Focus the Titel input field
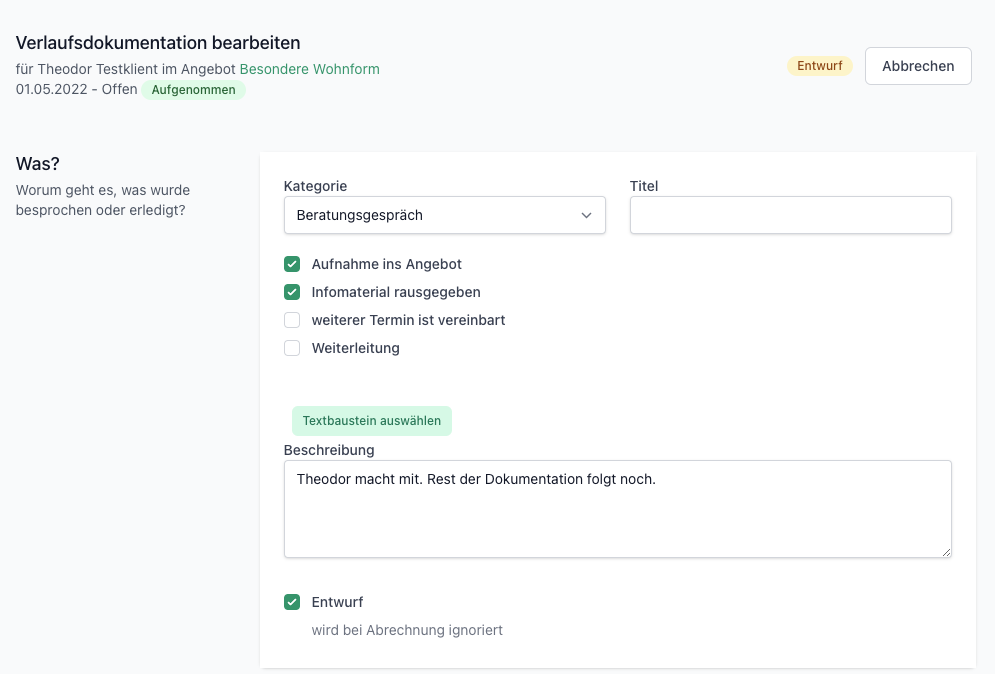 pos(791,215)
